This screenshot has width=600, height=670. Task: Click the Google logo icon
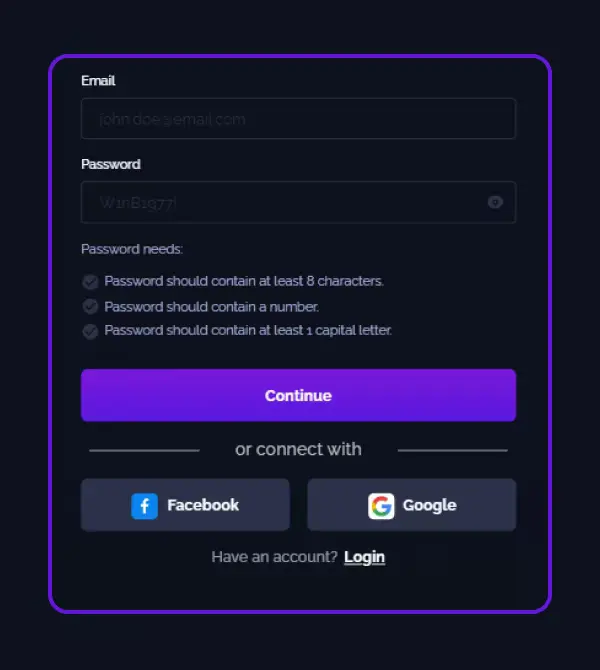coord(381,506)
